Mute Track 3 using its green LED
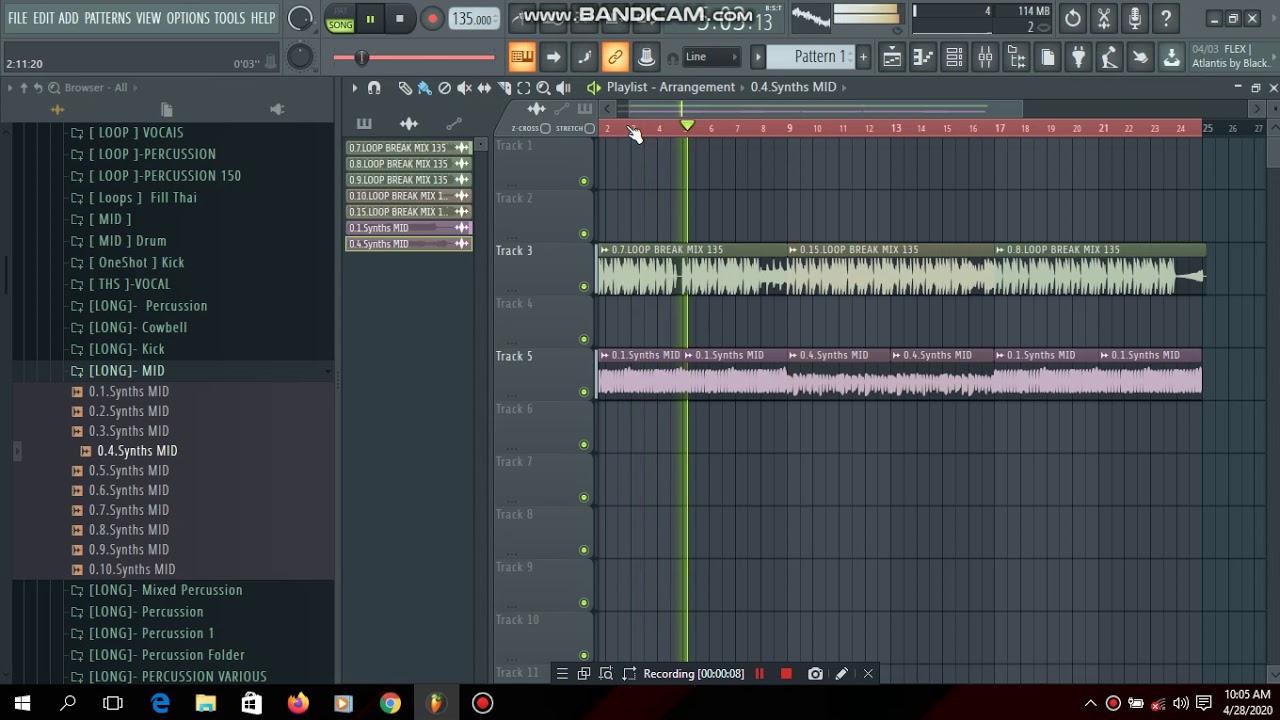This screenshot has width=1280, height=720. pyautogui.click(x=584, y=287)
